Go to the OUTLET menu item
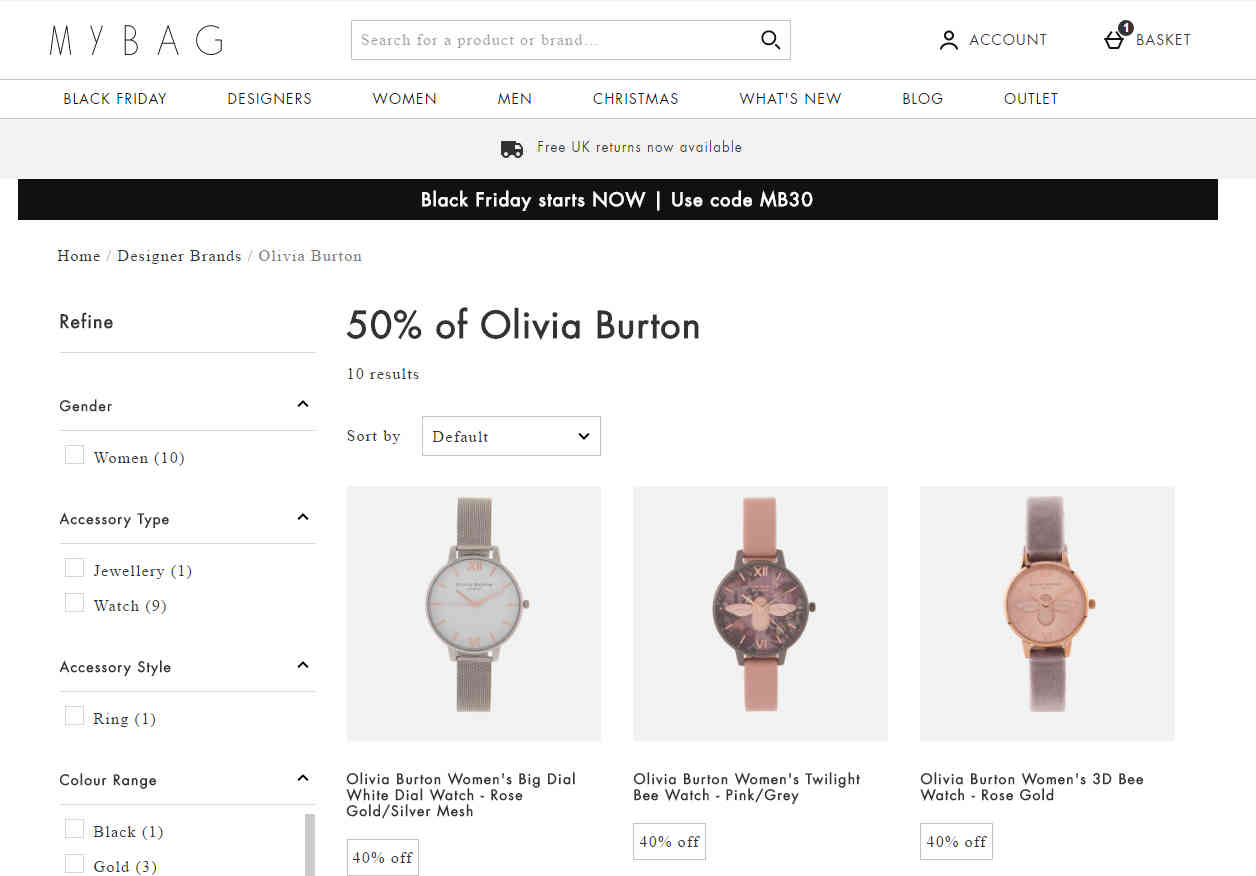The height and width of the screenshot is (876, 1256). tap(1031, 99)
